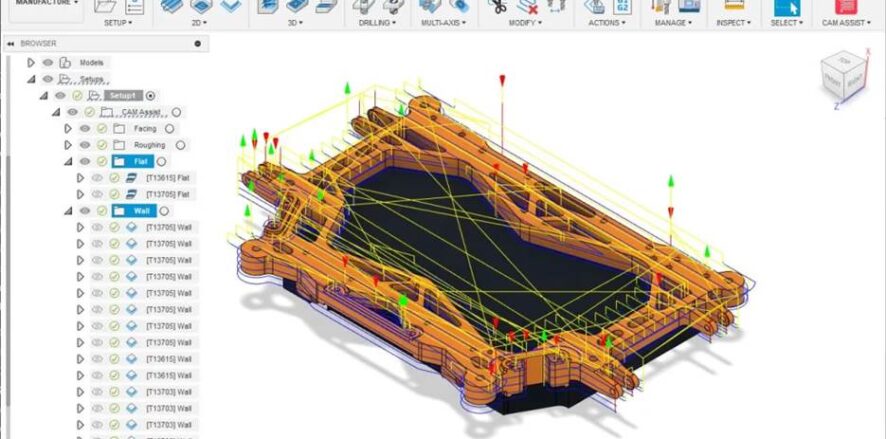Expand the Facing folder
This screenshot has width=886, height=439.
pyautogui.click(x=68, y=129)
